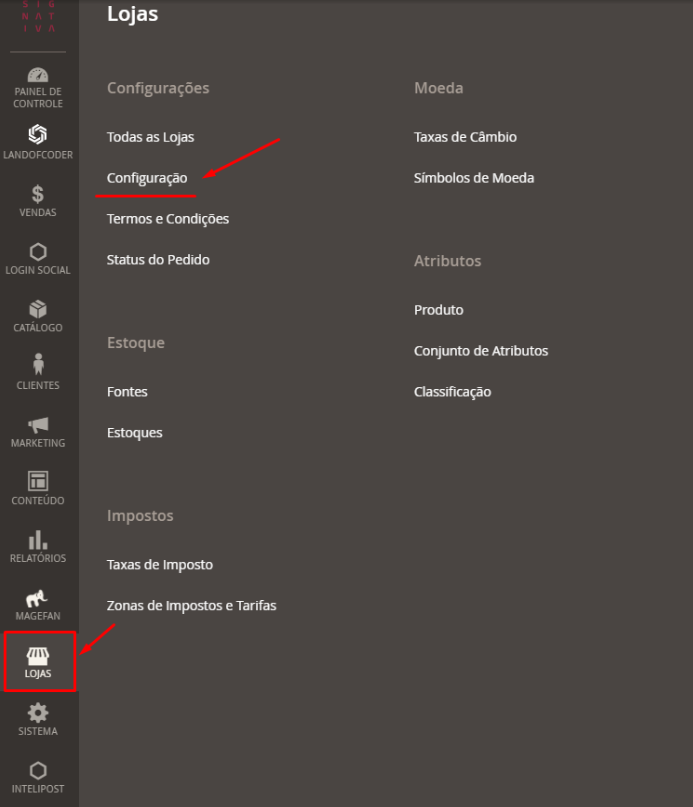Screen dimensions: 693x807
Task: Select the Conteúdo layout icon
Action: tap(38, 482)
